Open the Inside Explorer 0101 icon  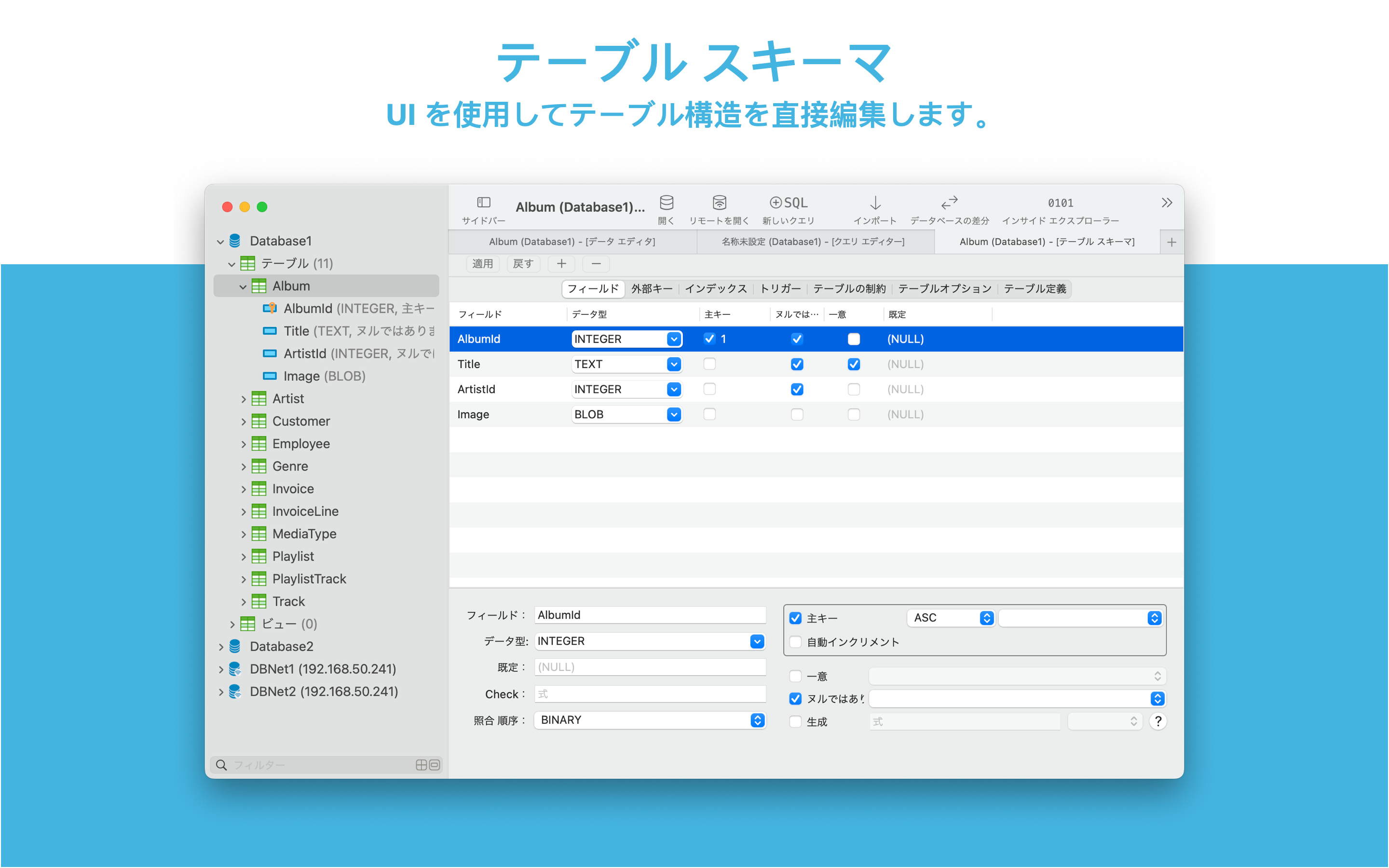pyautogui.click(x=1060, y=203)
